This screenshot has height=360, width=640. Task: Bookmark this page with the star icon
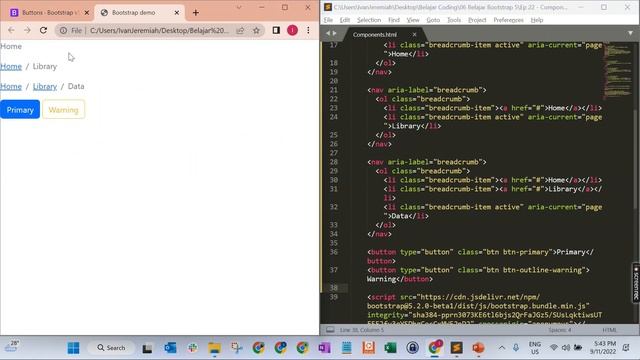(x=256, y=31)
